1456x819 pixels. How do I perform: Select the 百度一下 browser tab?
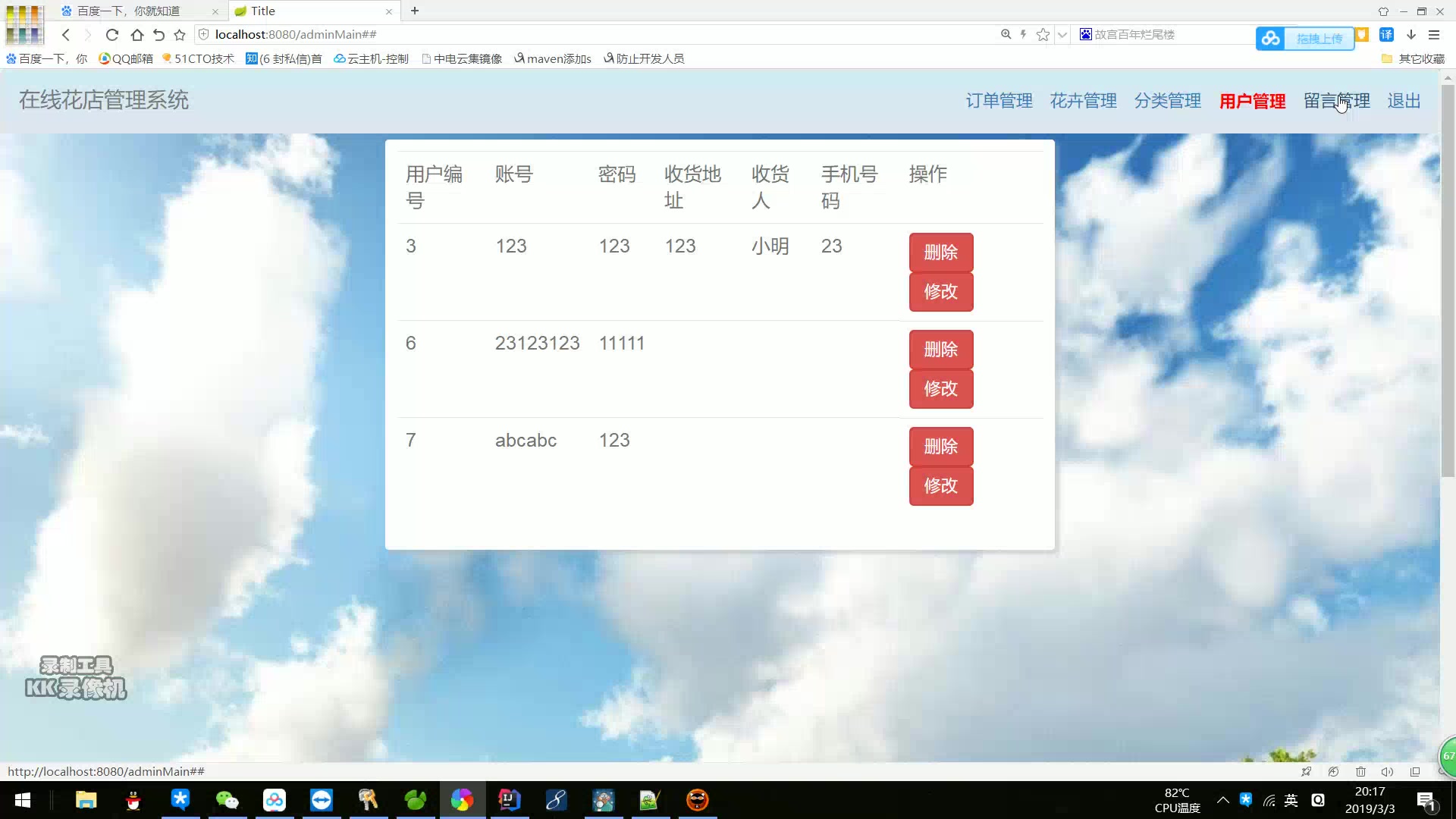click(x=129, y=11)
